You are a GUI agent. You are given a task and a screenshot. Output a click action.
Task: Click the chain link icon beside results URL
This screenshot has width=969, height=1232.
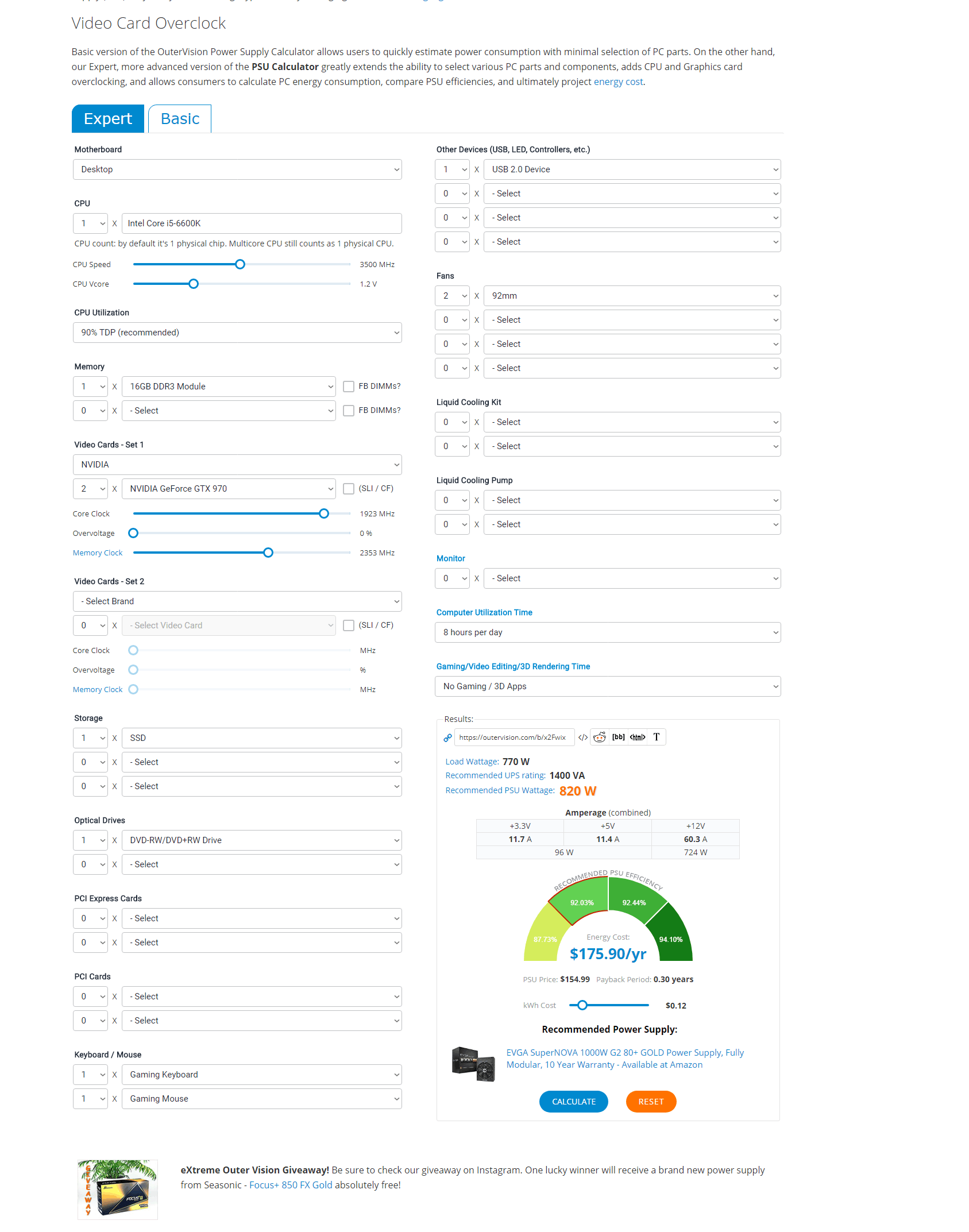448,738
